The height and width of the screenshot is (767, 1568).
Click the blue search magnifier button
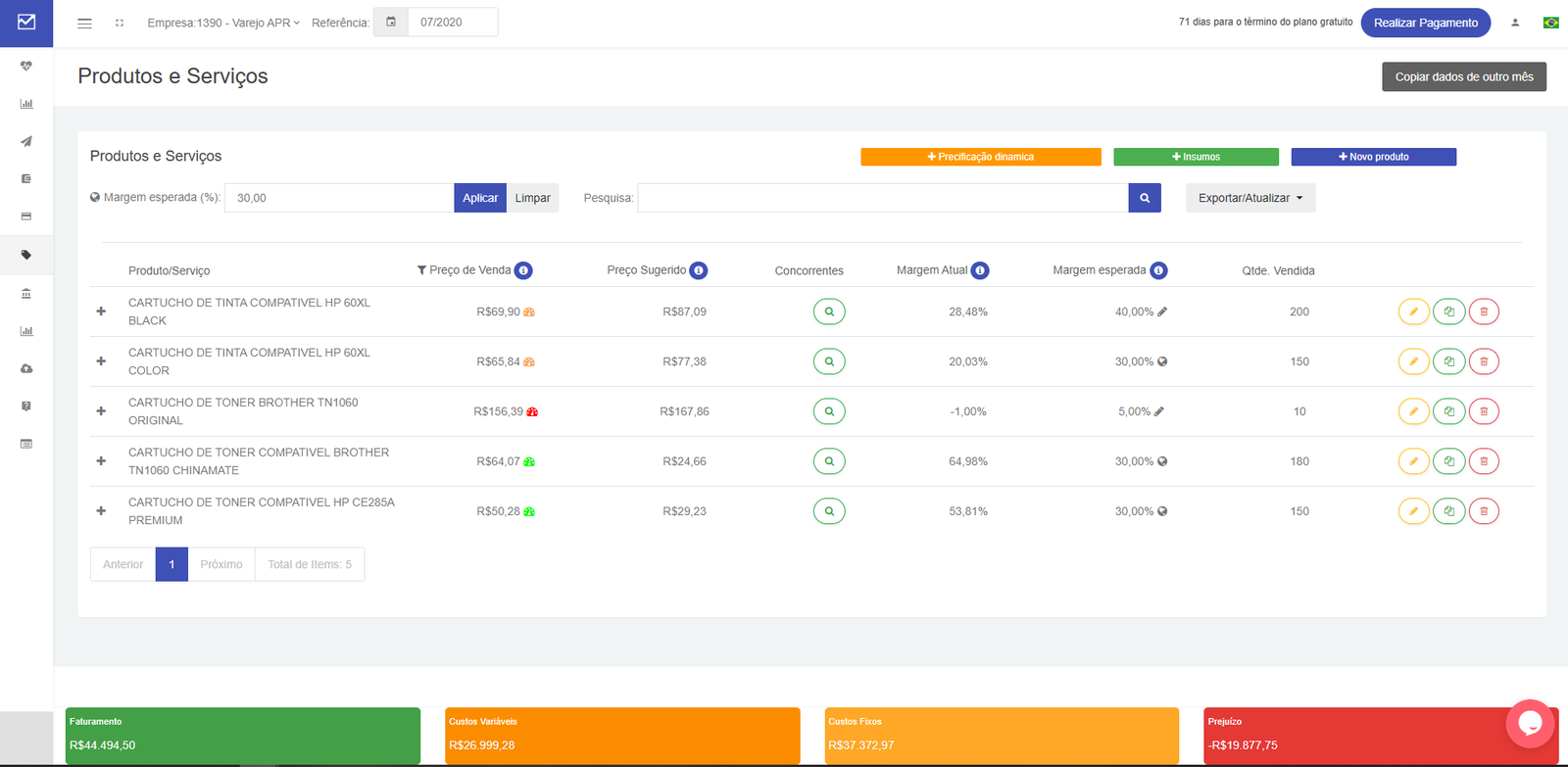tap(1145, 198)
